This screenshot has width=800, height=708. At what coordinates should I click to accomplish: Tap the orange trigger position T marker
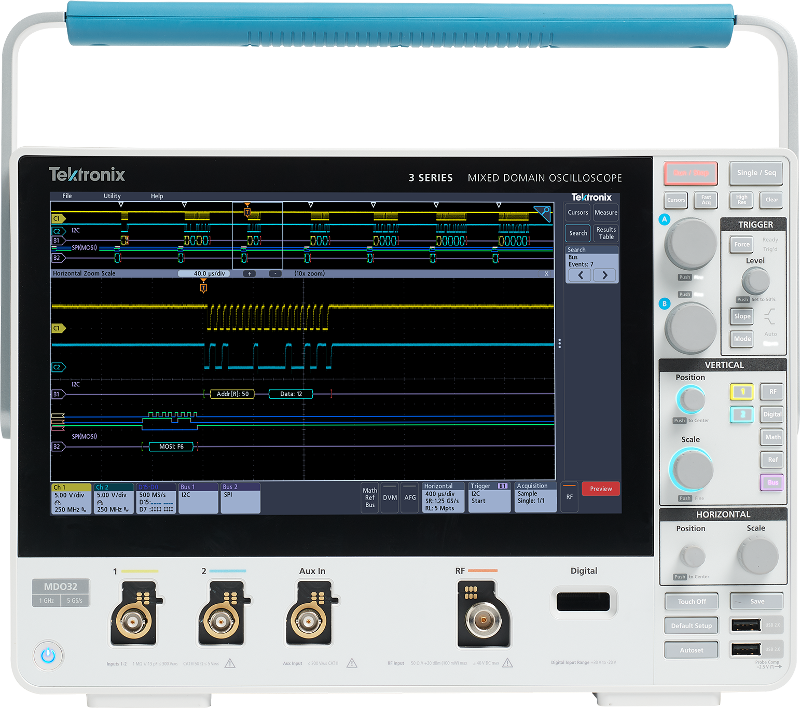203,288
